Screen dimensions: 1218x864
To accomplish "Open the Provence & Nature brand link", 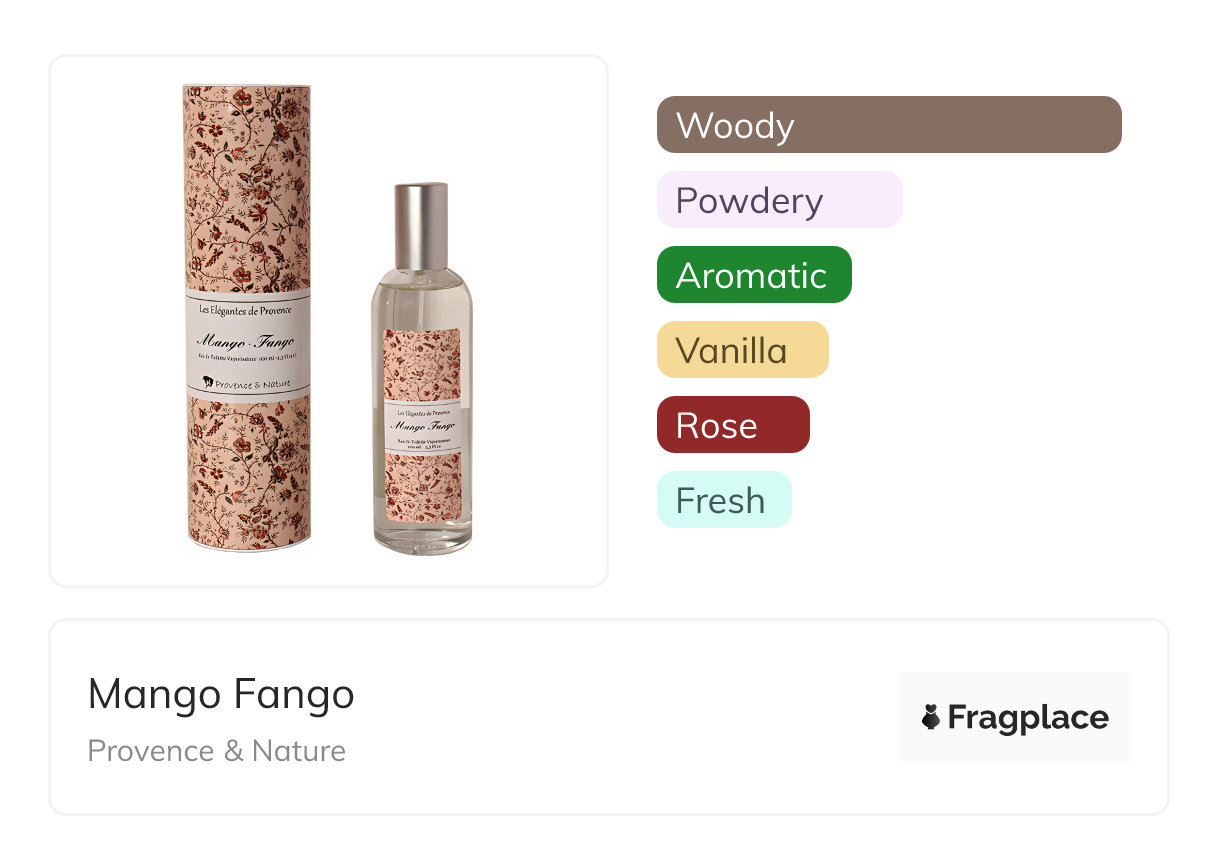I will [217, 751].
